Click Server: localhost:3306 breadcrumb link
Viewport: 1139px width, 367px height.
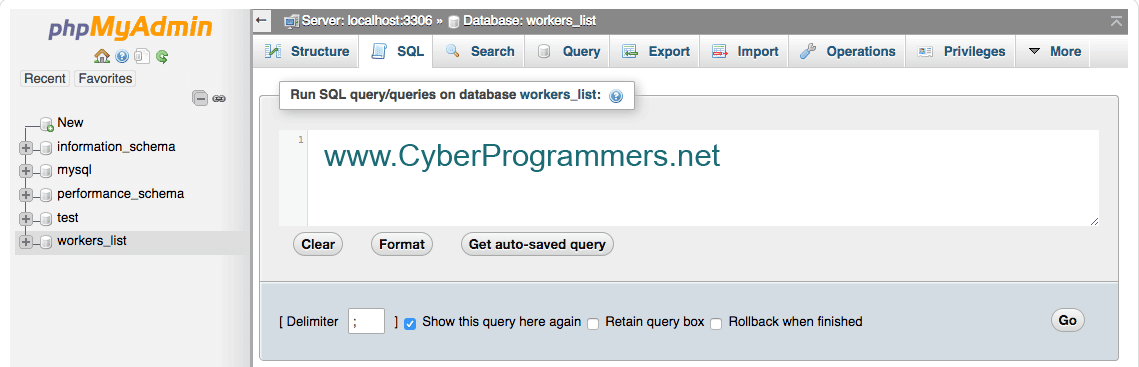click(368, 21)
